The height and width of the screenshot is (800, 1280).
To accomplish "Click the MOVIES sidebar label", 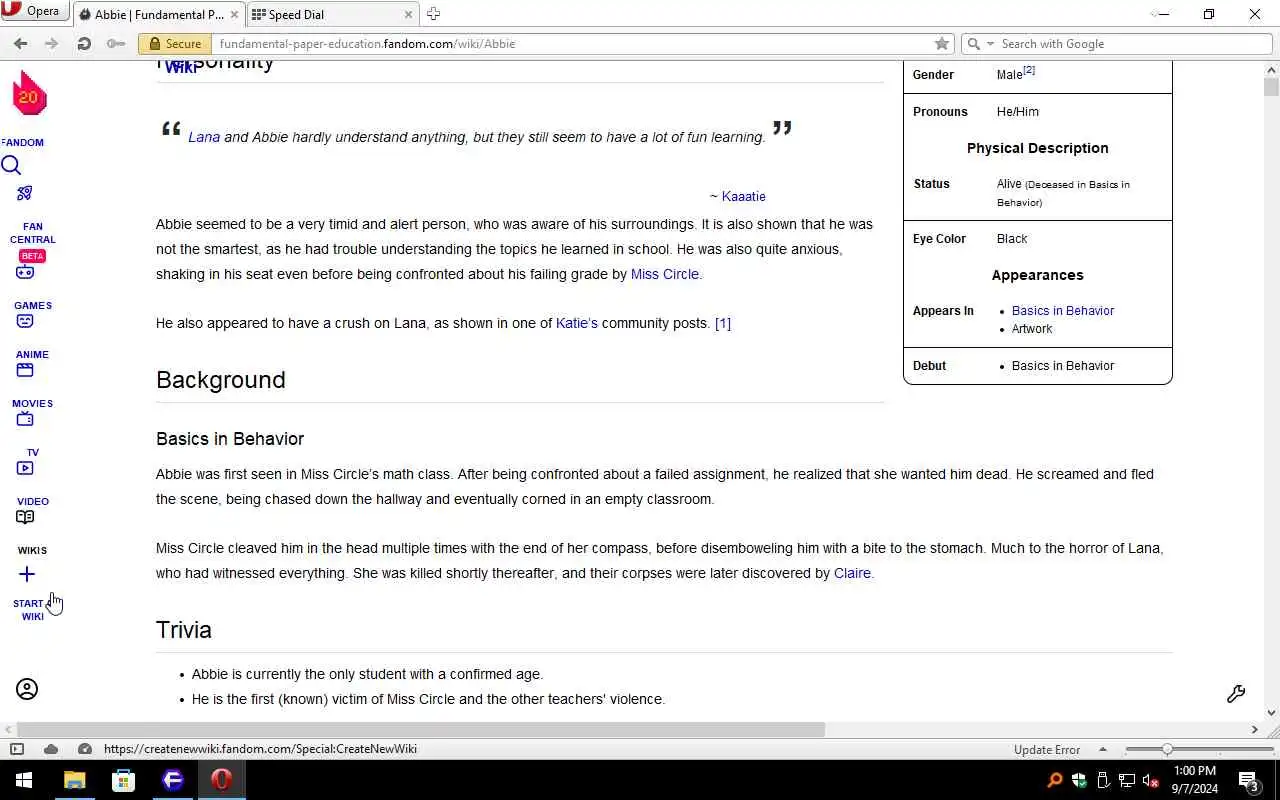I will point(33,403).
